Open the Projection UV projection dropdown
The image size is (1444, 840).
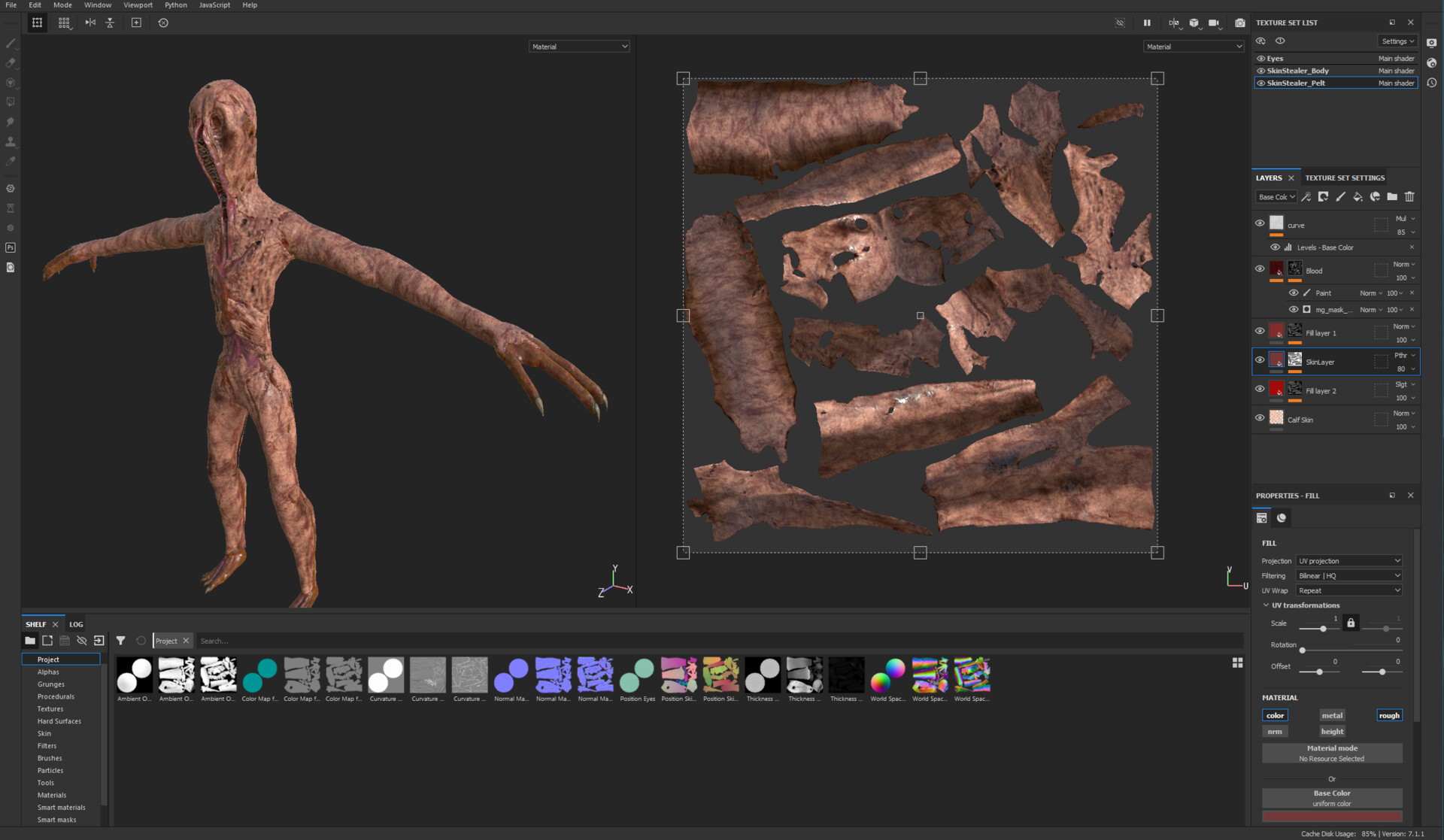pyautogui.click(x=1349, y=561)
